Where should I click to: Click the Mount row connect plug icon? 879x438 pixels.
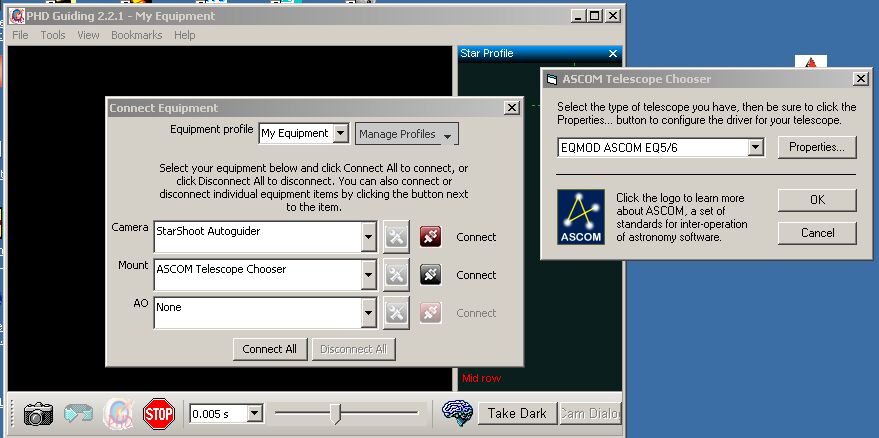430,275
